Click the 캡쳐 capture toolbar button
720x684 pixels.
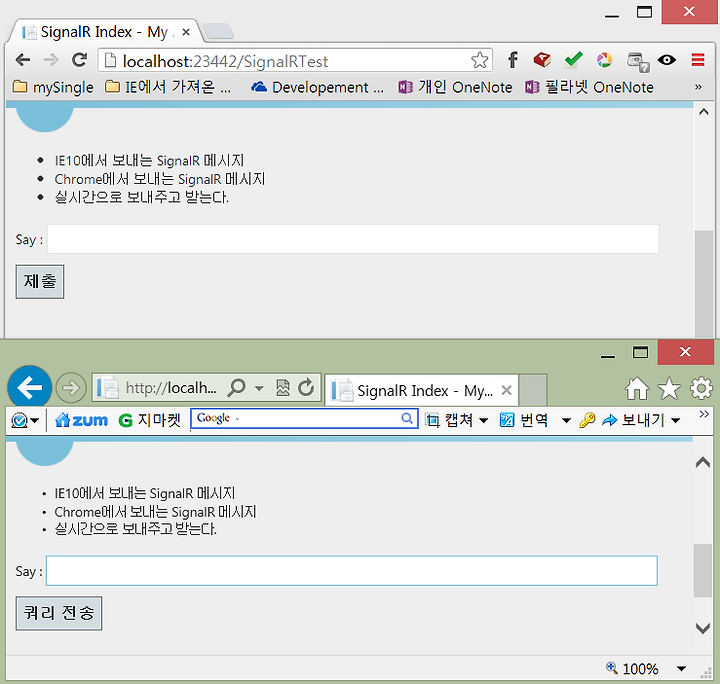(449, 420)
